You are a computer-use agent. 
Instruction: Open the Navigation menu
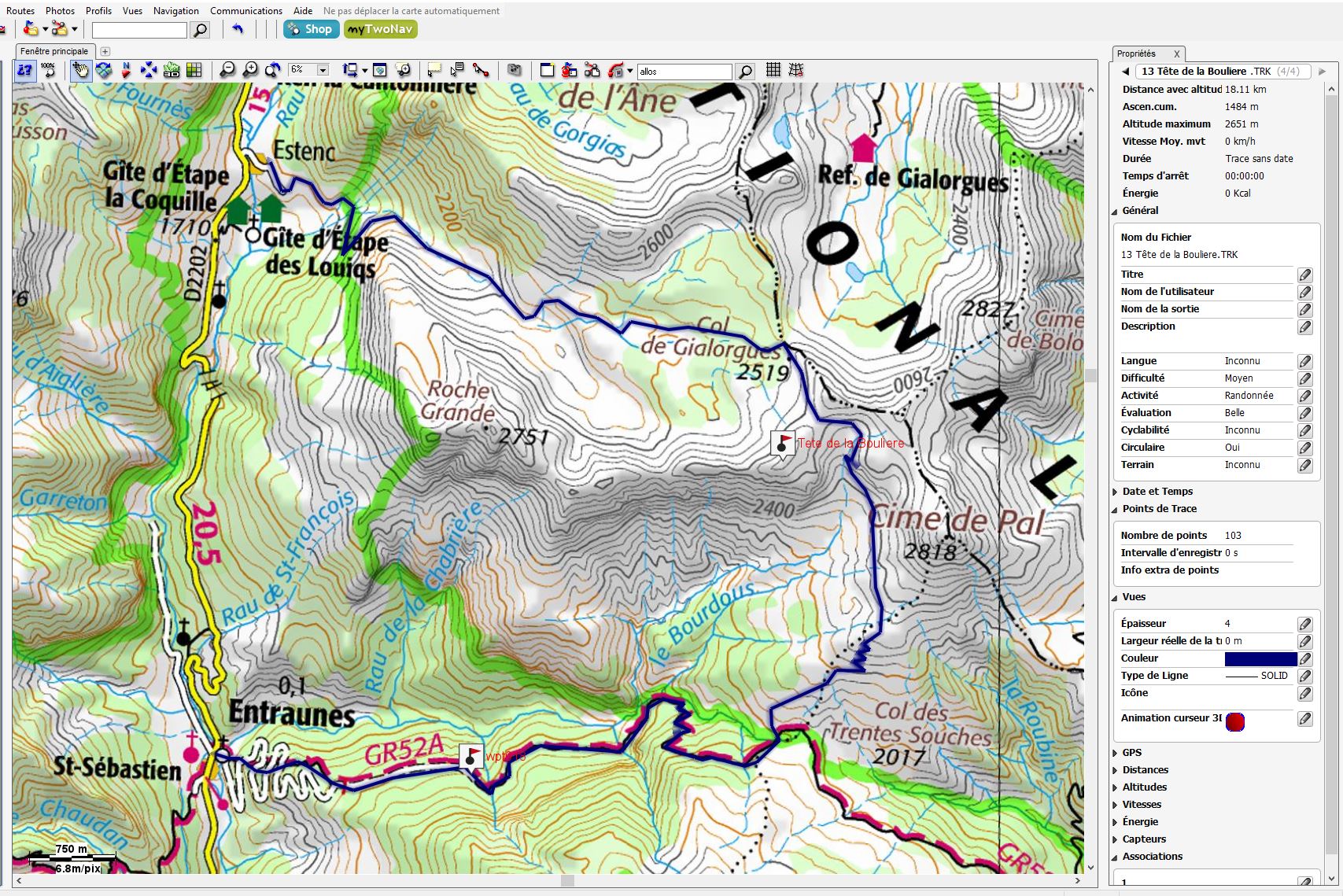point(175,11)
